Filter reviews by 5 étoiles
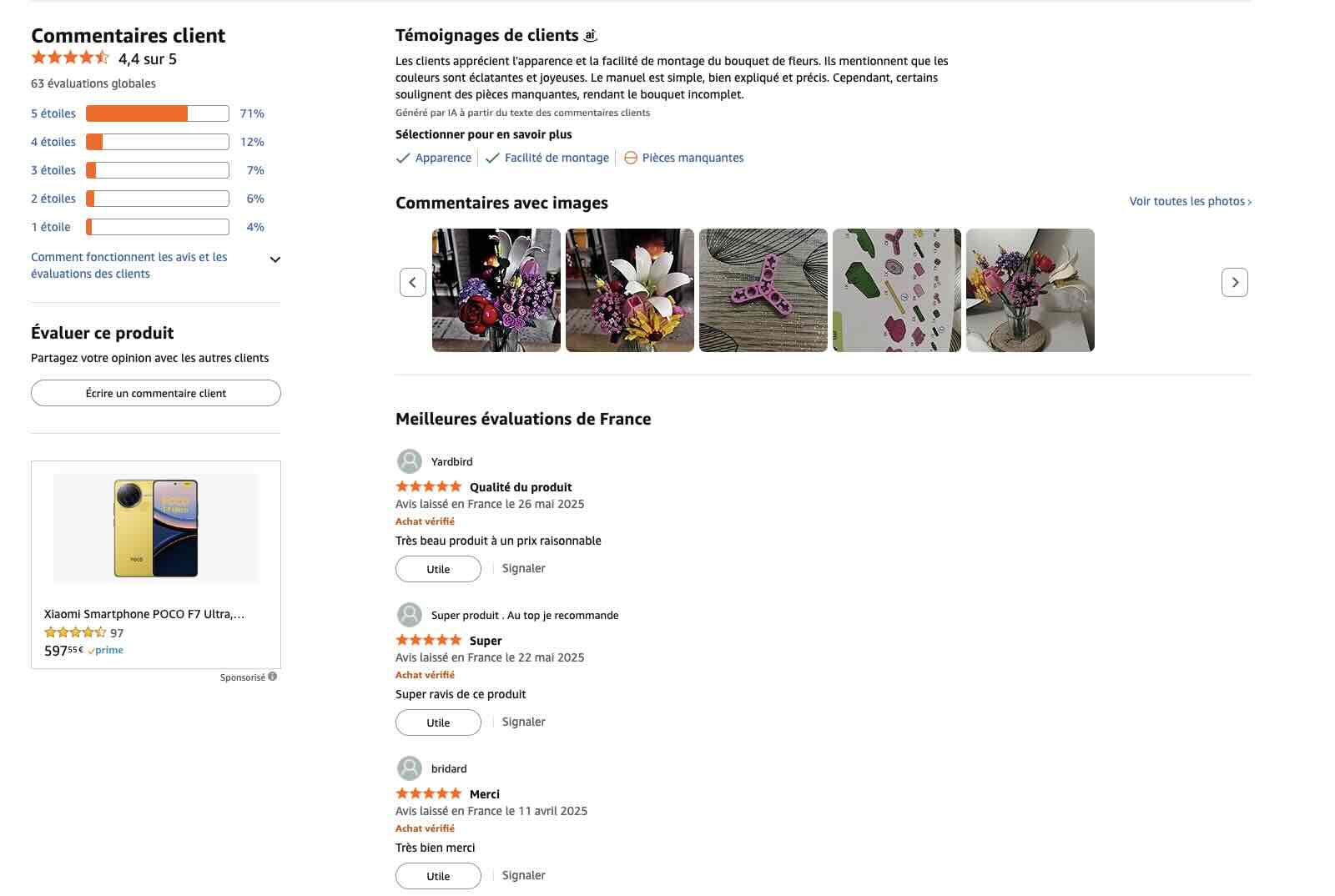 point(53,113)
